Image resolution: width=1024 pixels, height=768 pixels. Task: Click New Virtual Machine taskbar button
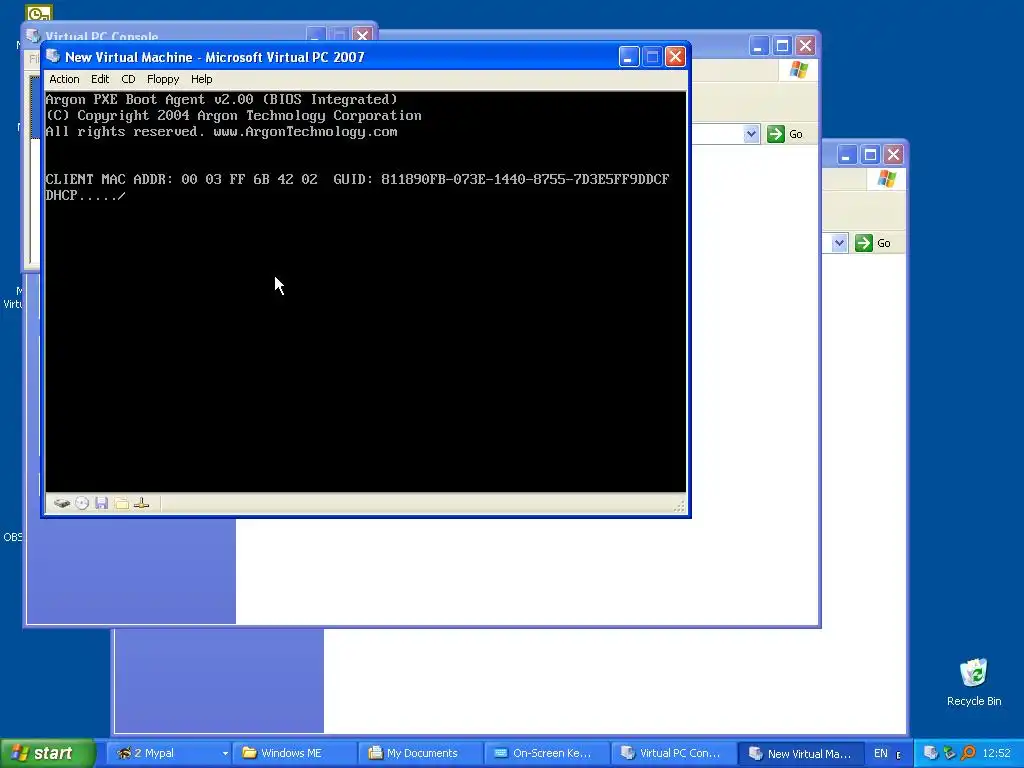[800, 753]
